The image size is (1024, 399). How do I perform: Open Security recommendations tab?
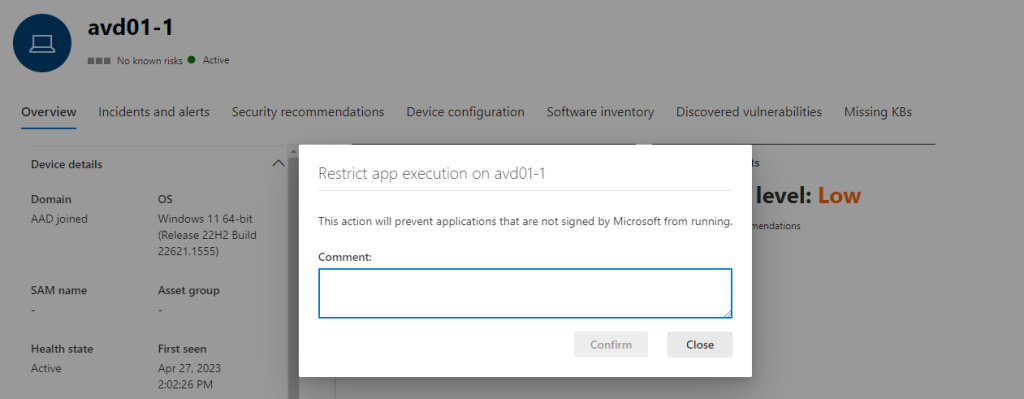(308, 112)
